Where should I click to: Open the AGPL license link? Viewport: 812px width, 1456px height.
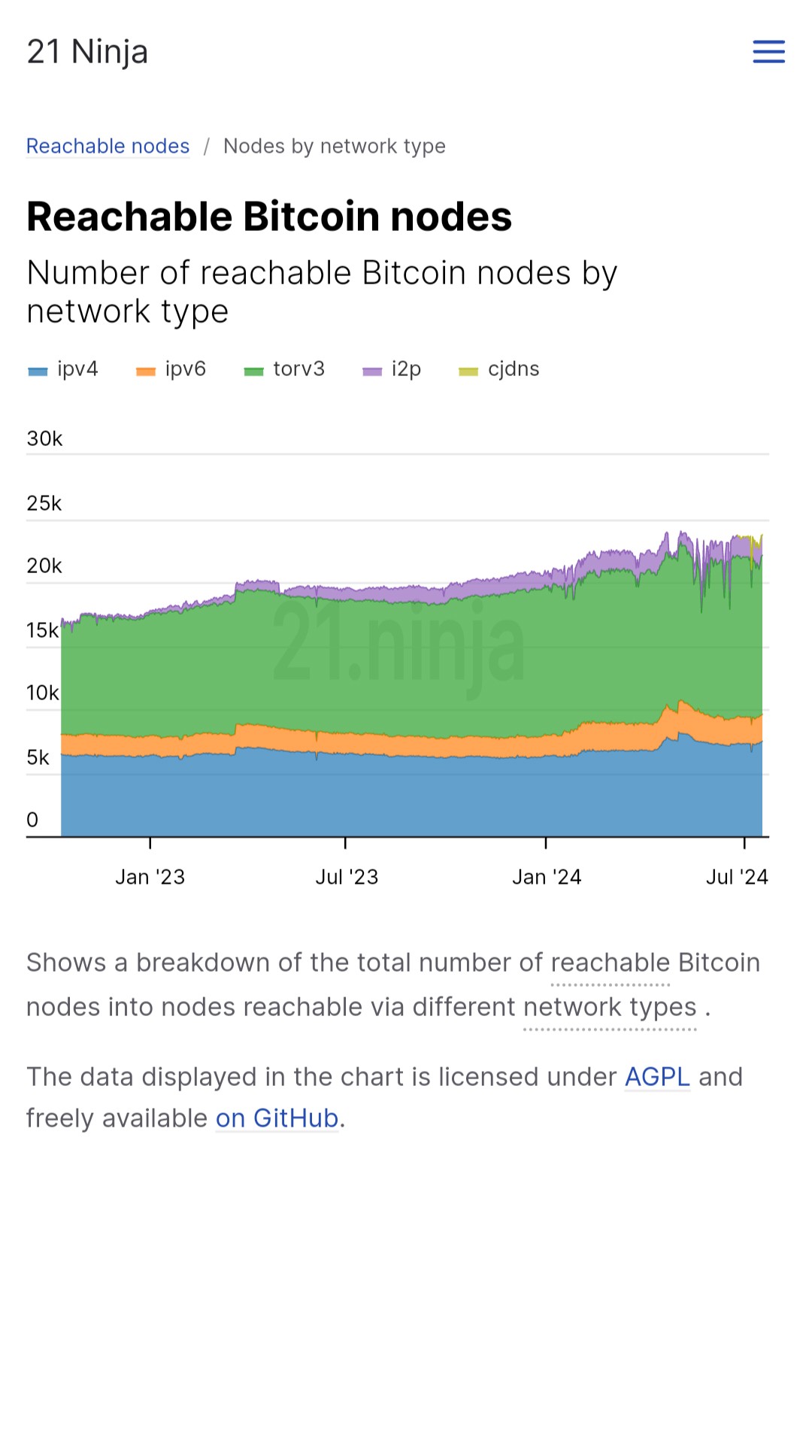(x=657, y=1077)
